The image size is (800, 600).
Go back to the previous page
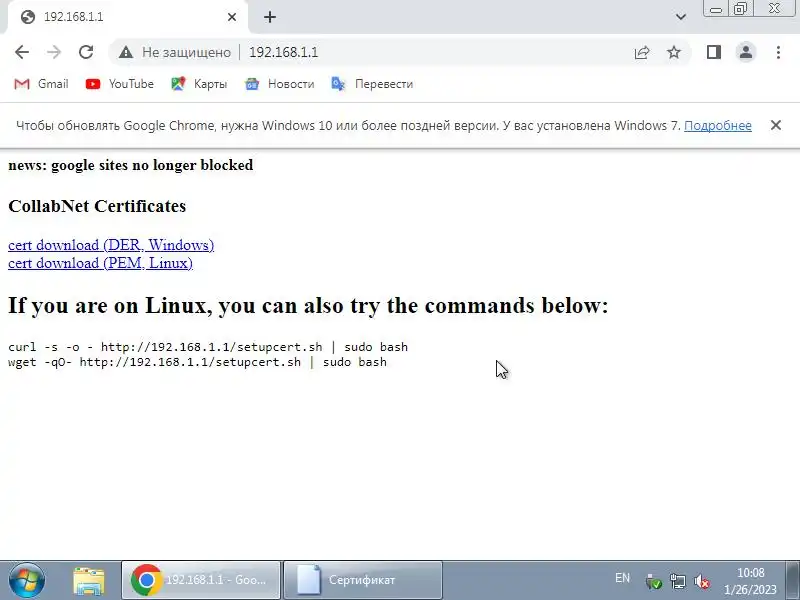click(22, 52)
